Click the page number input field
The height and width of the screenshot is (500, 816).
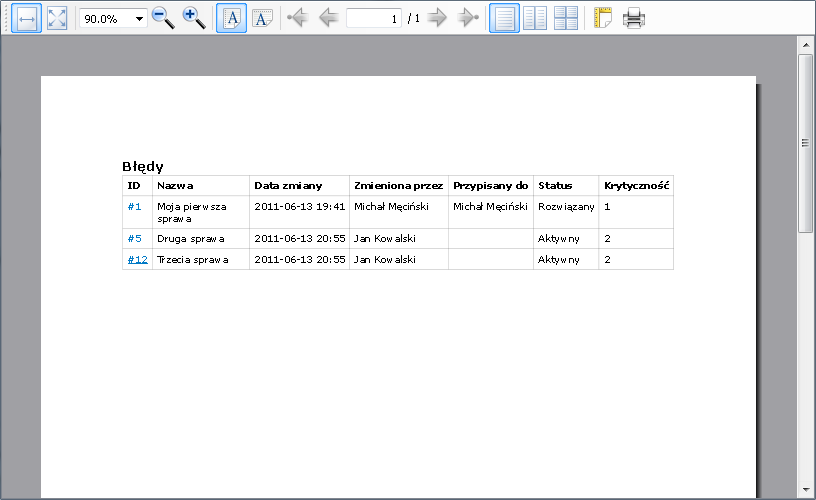[374, 19]
